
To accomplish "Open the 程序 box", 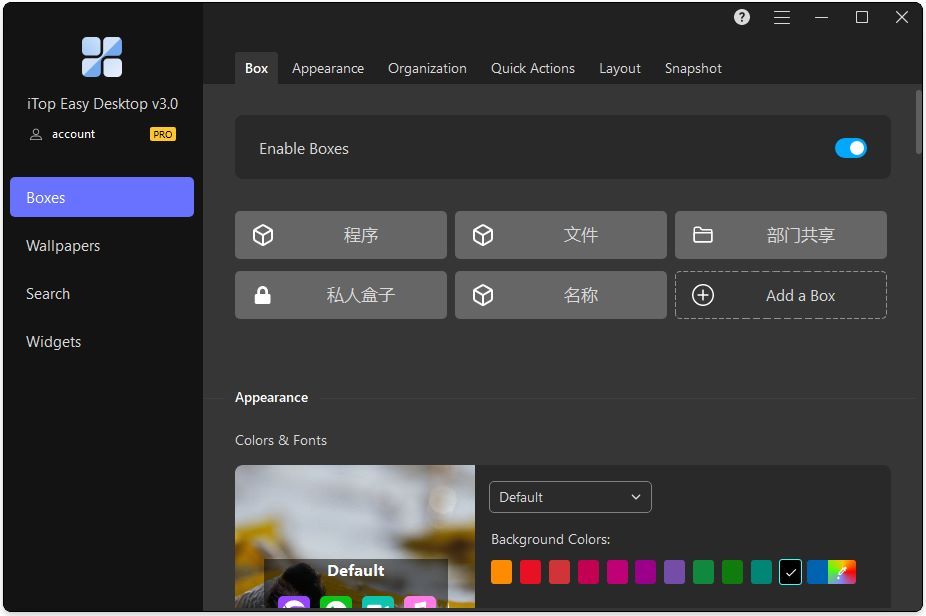I will pos(340,235).
